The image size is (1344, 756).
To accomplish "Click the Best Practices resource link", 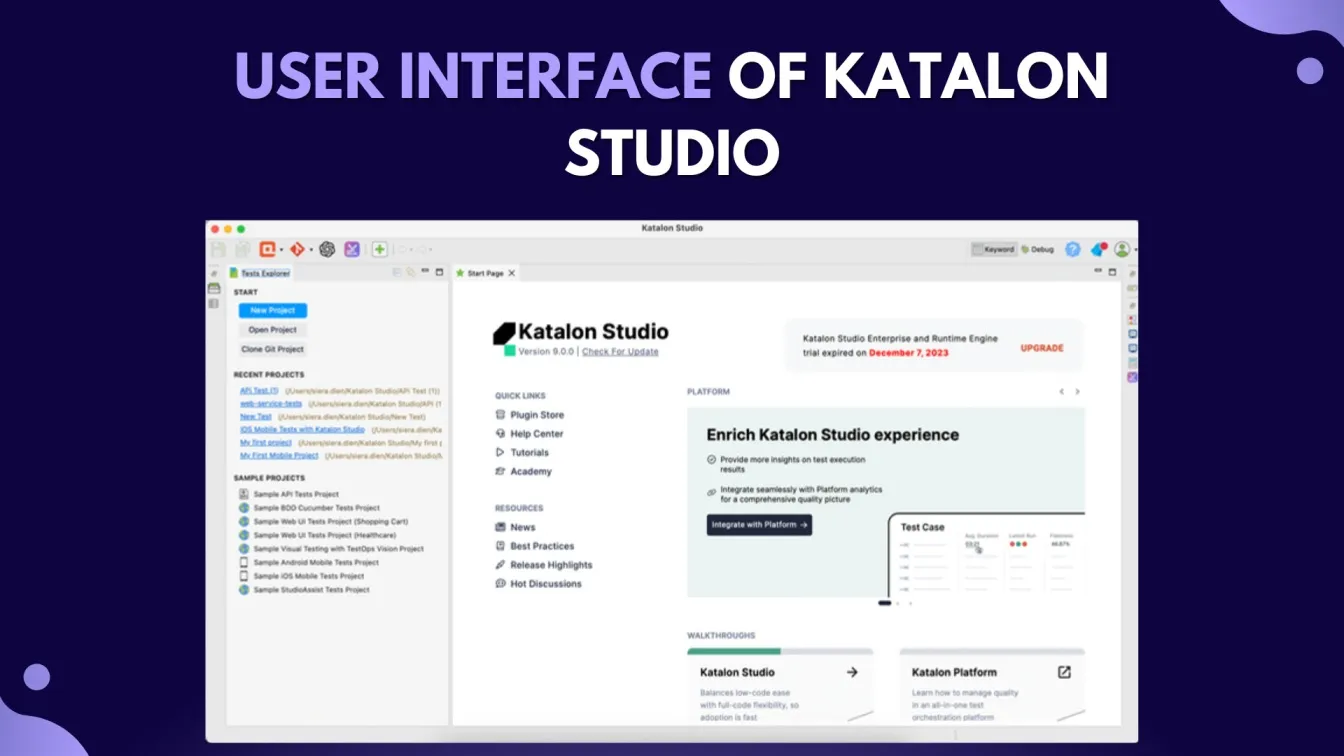I will click(535, 546).
